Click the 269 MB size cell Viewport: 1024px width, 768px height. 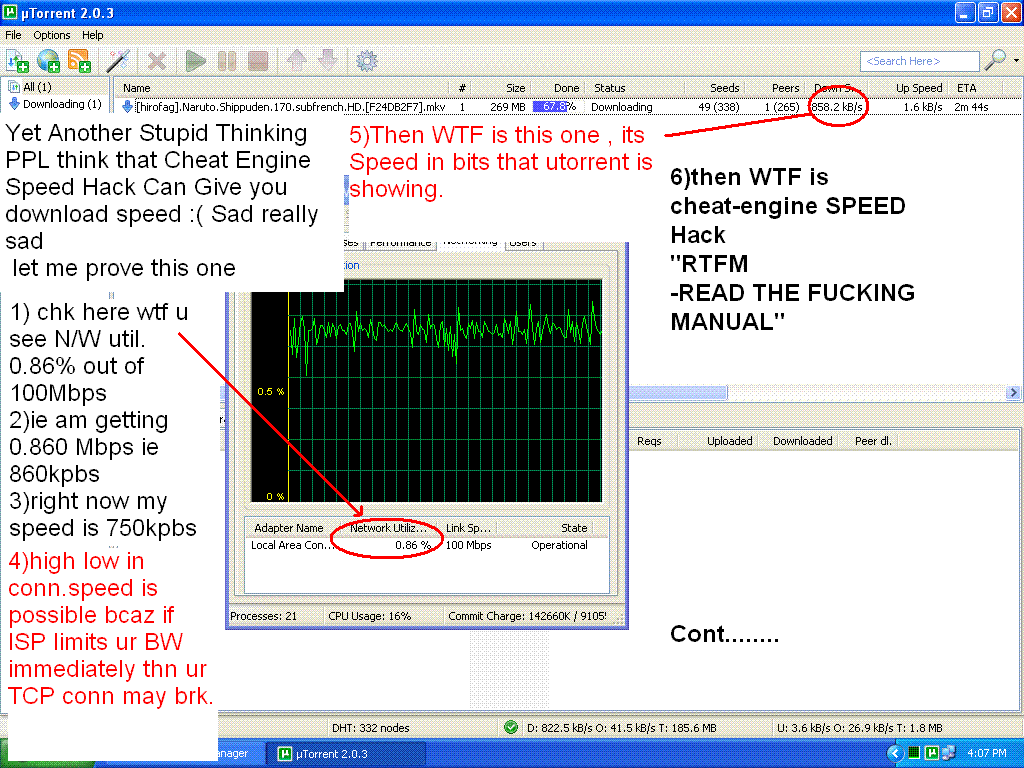507,107
